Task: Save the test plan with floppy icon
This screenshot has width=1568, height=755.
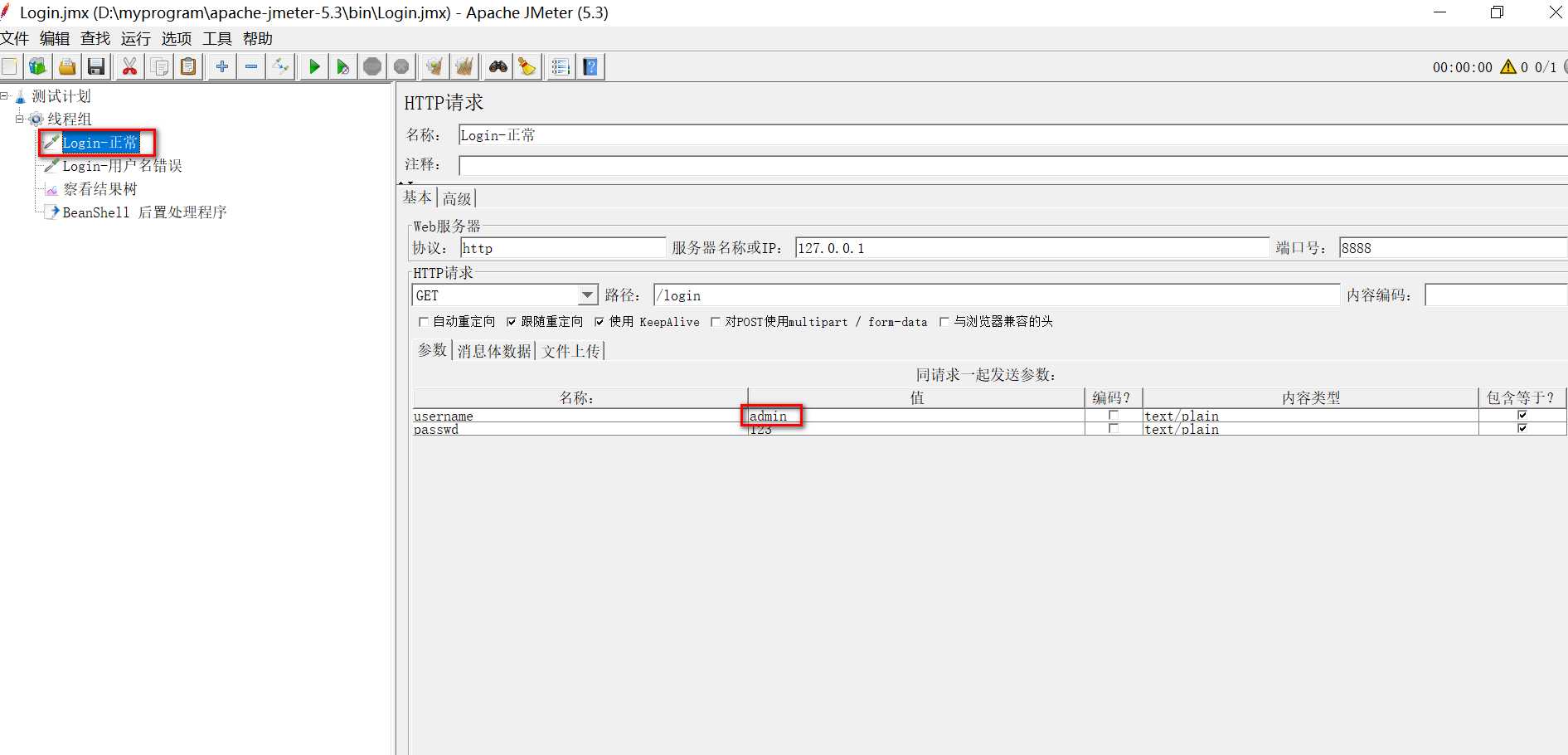Action: click(96, 66)
